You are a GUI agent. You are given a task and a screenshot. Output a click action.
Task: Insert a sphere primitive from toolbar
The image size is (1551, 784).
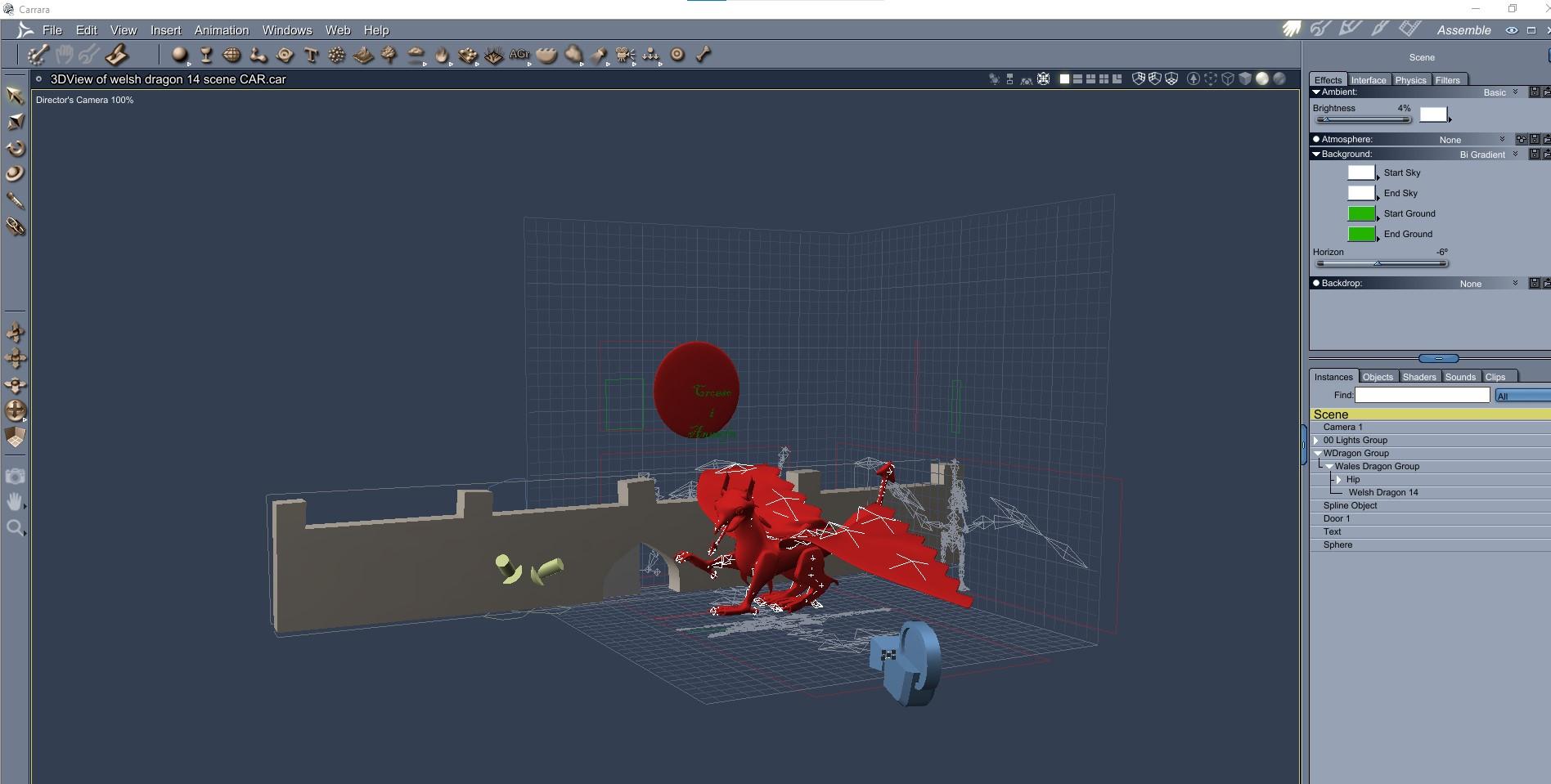(179, 55)
